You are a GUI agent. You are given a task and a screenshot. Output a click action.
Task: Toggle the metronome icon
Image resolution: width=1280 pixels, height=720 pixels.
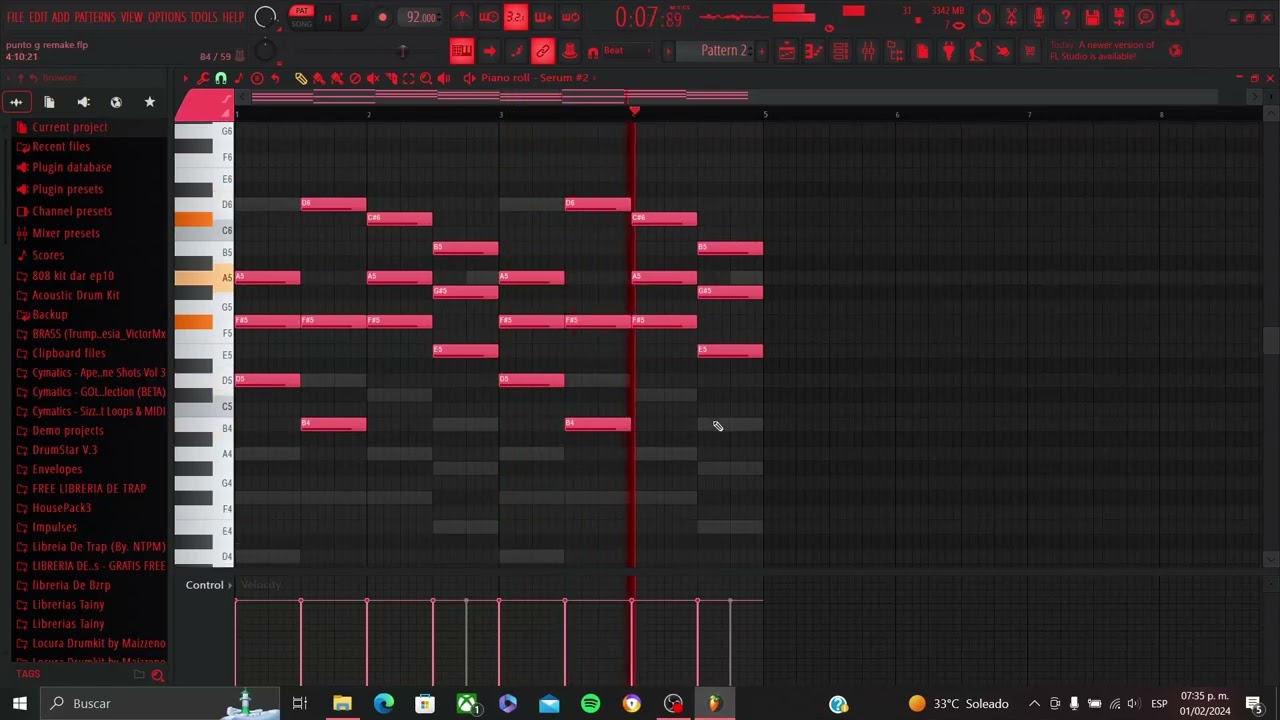(462, 17)
